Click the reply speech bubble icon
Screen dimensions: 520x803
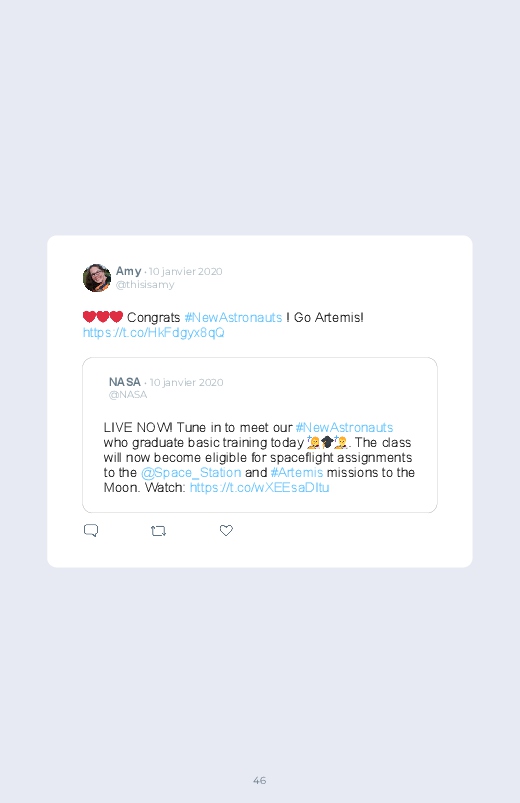[91, 531]
